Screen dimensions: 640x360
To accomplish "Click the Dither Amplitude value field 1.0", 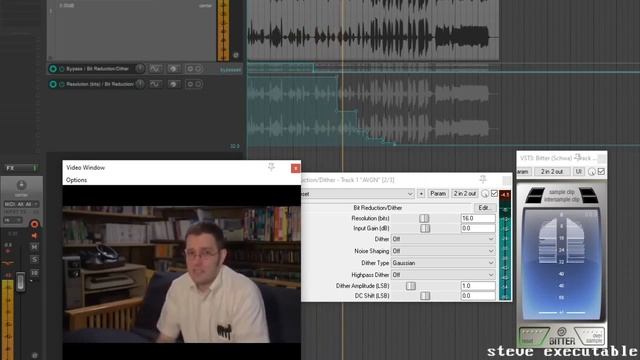I will pyautogui.click(x=478, y=286).
